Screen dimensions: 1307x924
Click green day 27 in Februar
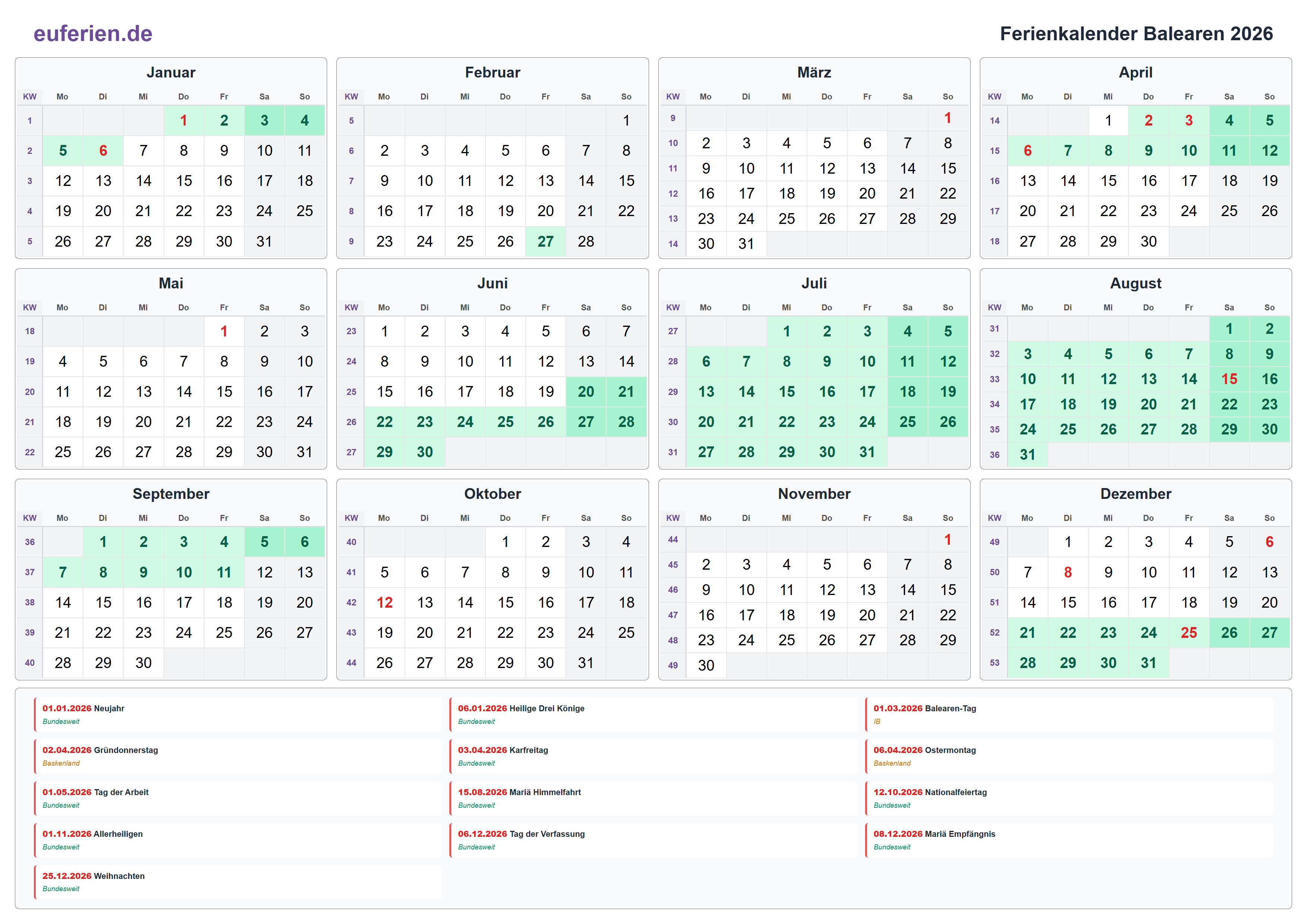(545, 241)
